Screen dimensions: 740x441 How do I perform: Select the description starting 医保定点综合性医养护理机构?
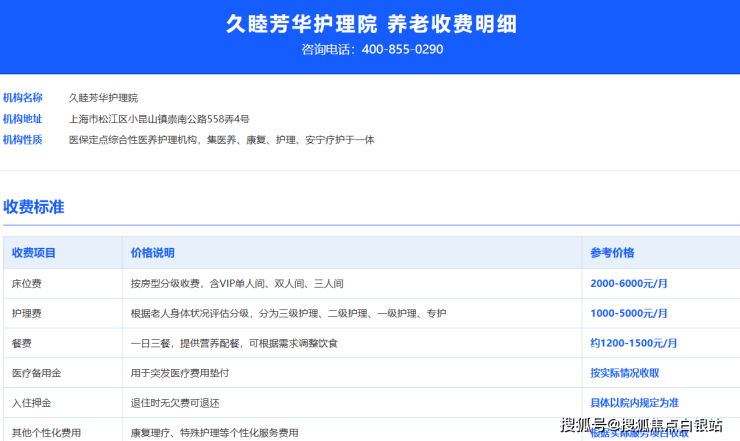[x=221, y=140]
